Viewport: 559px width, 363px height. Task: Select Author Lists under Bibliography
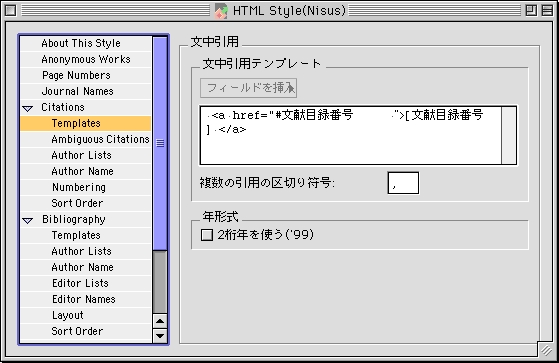[86, 251]
